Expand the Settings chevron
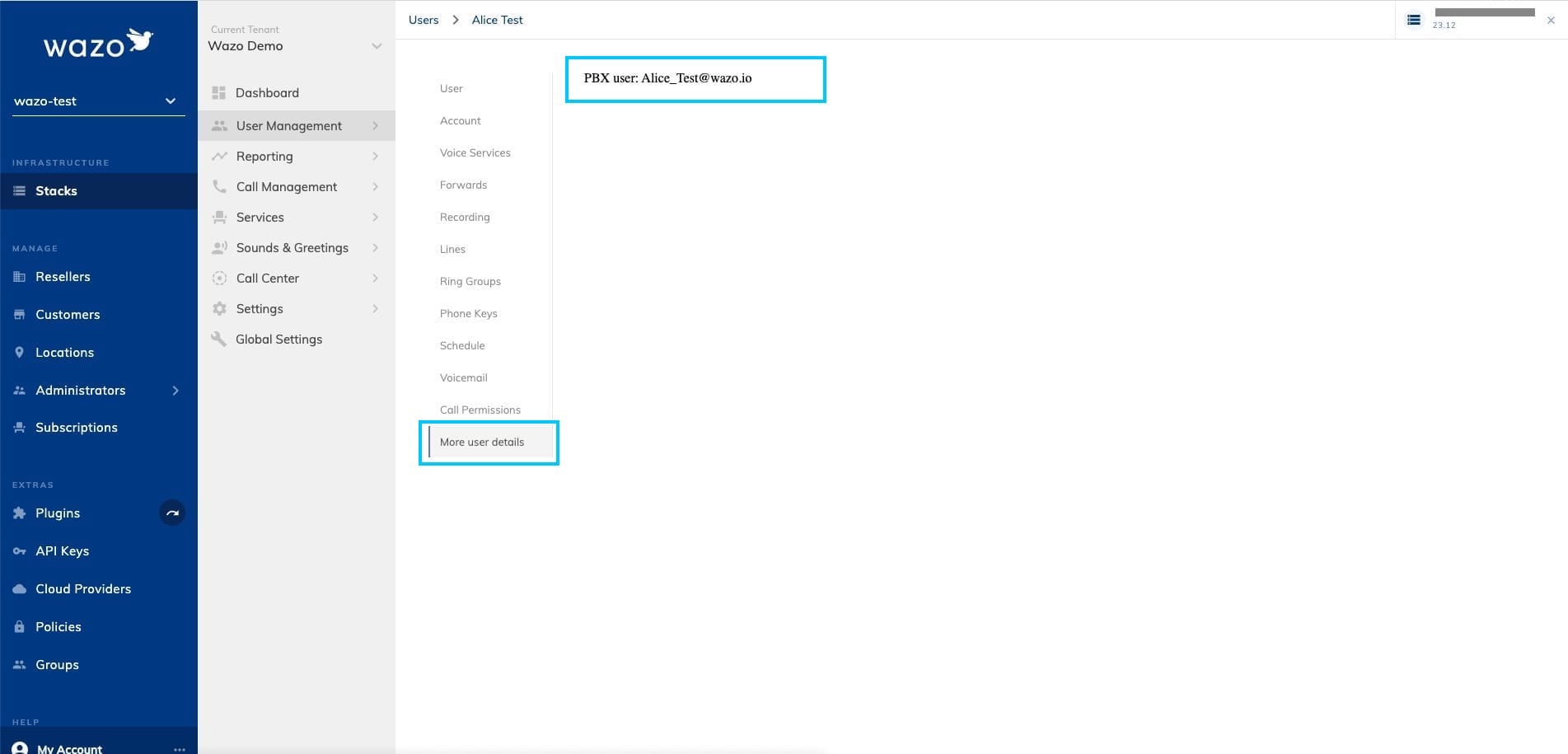1568x754 pixels. pos(375,308)
